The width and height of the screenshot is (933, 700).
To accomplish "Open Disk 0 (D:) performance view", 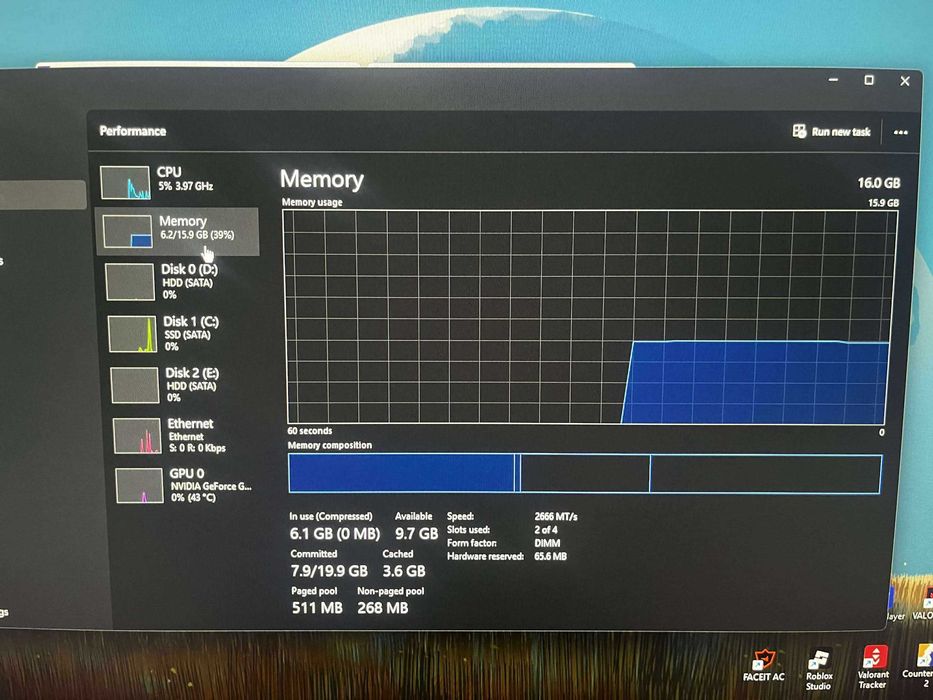I will pyautogui.click(x=180, y=282).
